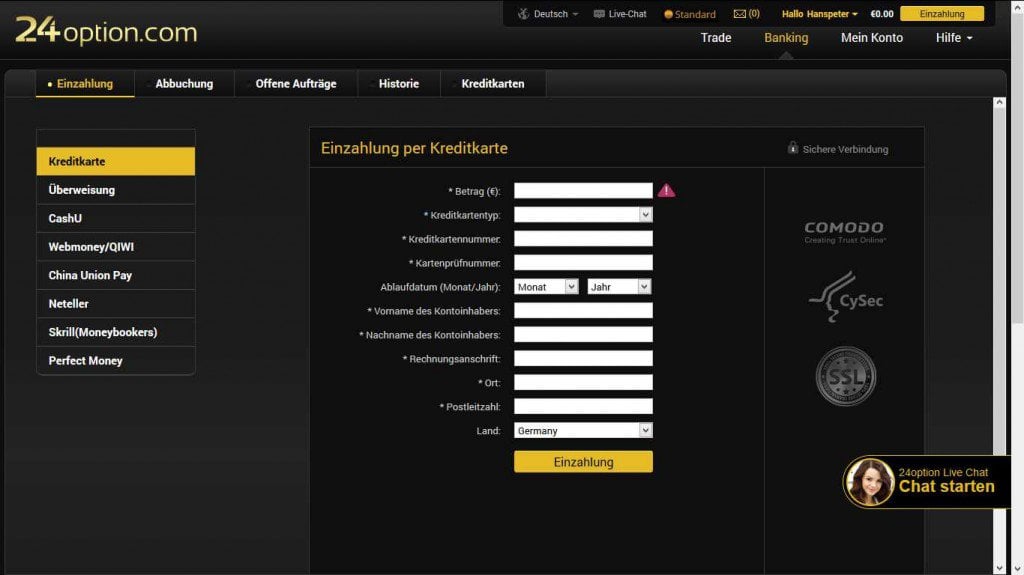1024x575 pixels.
Task: Open the Land country dropdown
Action: [x=583, y=431]
